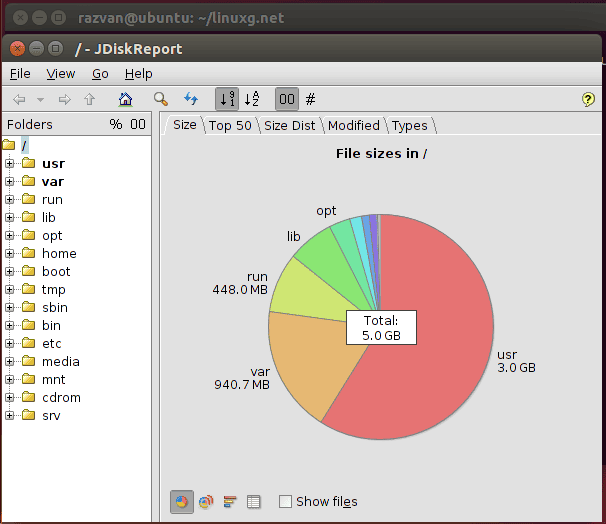The height and width of the screenshot is (524, 606).
Task: Switch to the Modified tab
Action: pyautogui.click(x=354, y=126)
